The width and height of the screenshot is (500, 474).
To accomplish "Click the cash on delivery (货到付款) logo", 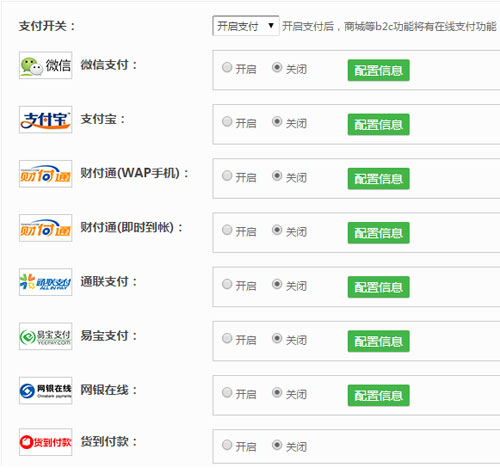I will click(45, 442).
